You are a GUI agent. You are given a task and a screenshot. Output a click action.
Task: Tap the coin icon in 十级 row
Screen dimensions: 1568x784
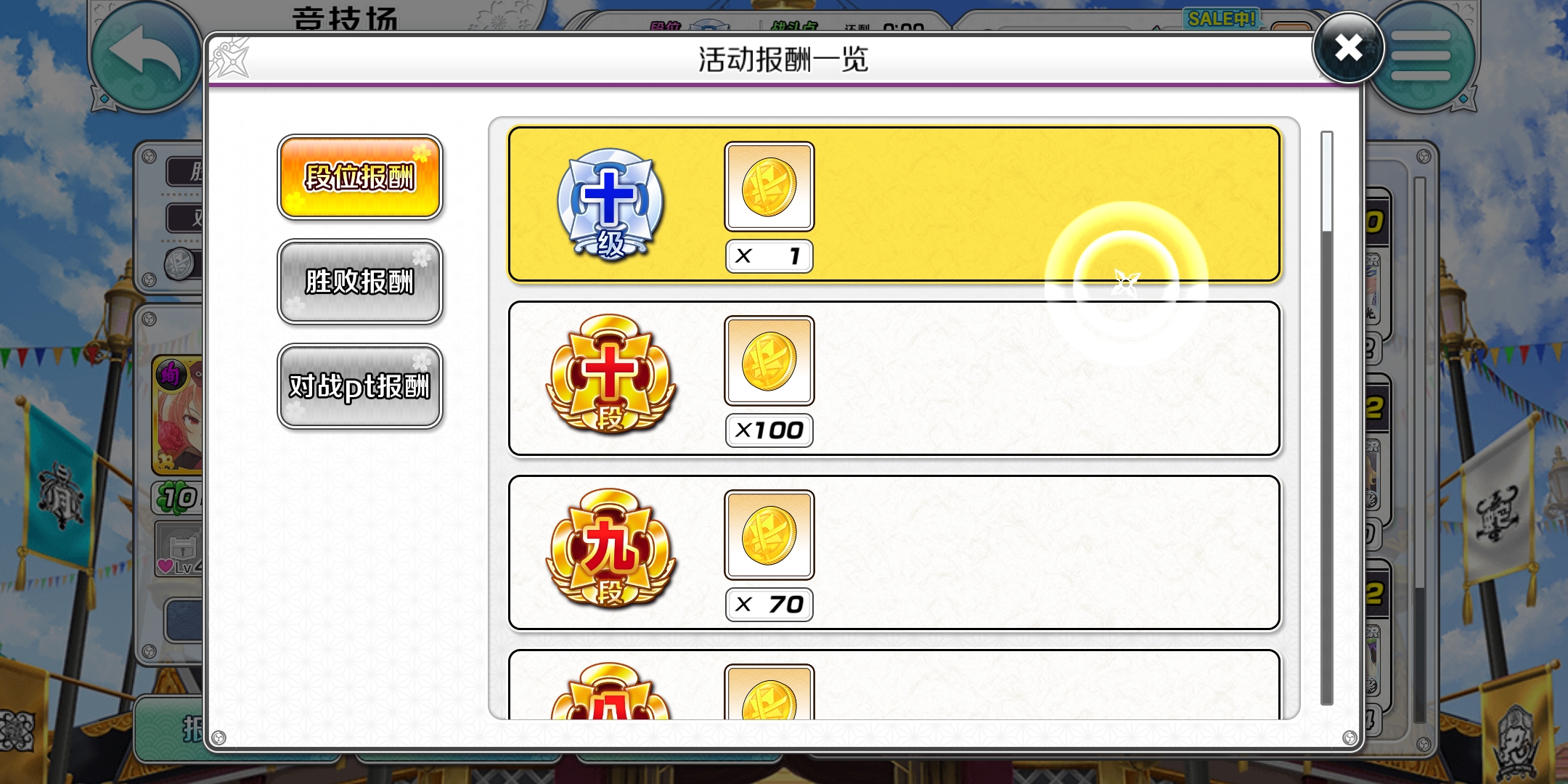[769, 187]
